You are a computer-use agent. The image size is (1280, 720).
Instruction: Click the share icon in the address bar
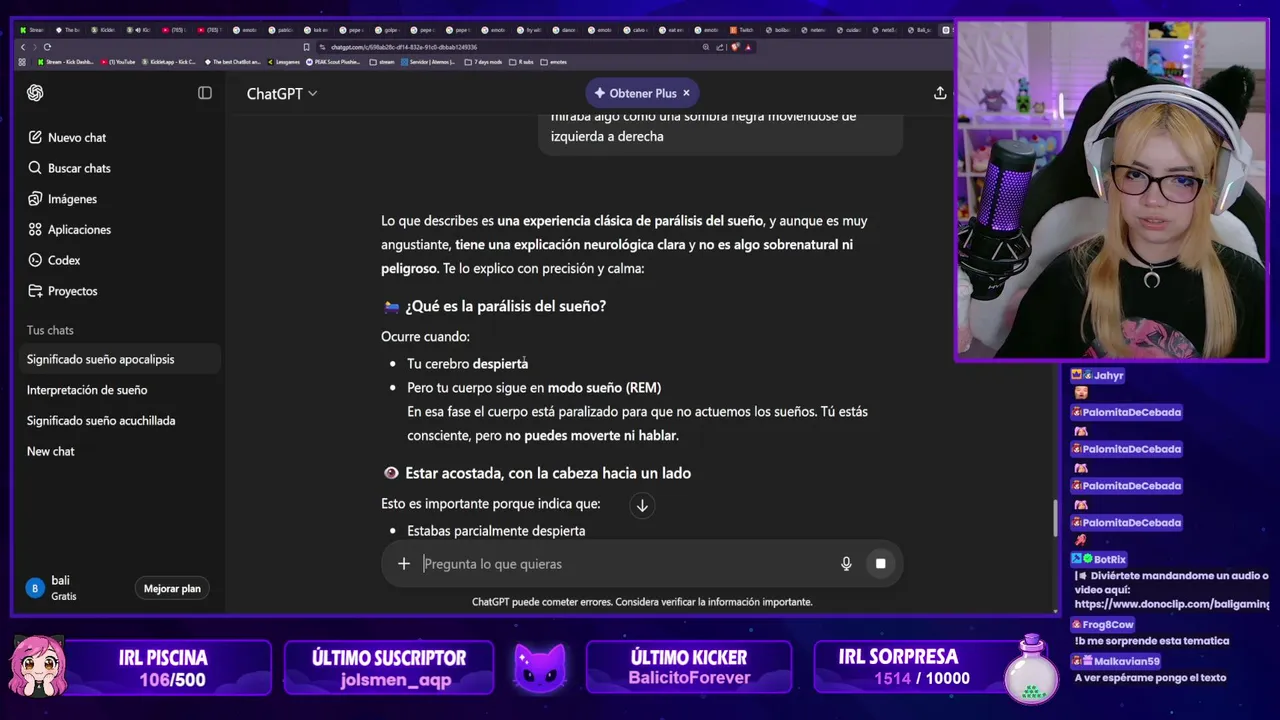pyautogui.click(x=719, y=47)
